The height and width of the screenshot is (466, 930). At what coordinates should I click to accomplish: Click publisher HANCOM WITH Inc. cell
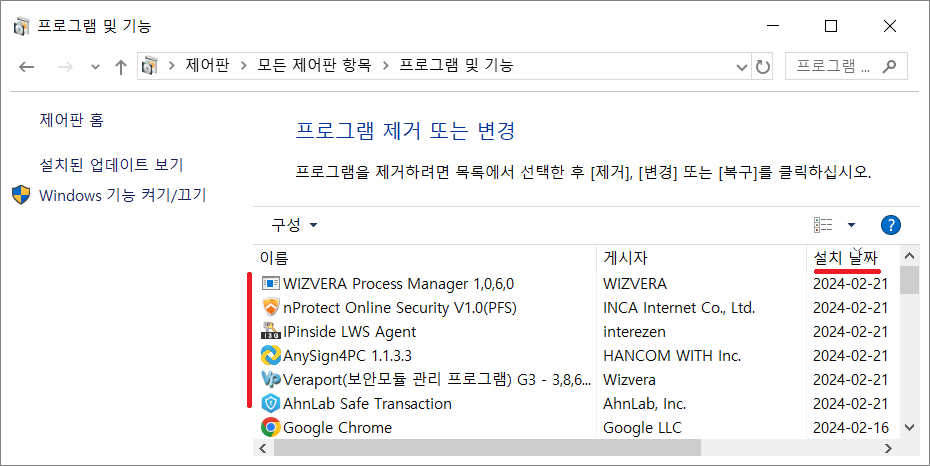(x=672, y=356)
